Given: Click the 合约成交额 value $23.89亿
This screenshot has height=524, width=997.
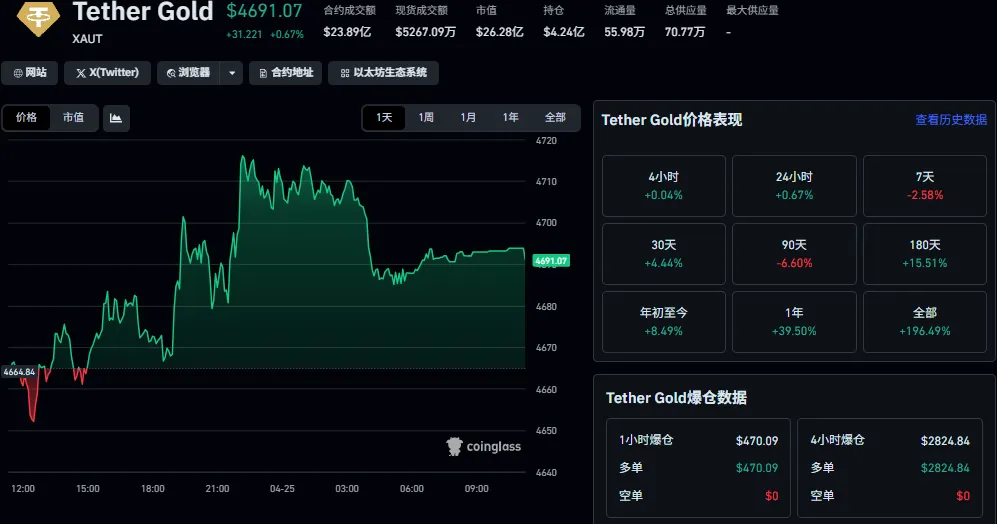Looking at the screenshot, I should pos(347,32).
